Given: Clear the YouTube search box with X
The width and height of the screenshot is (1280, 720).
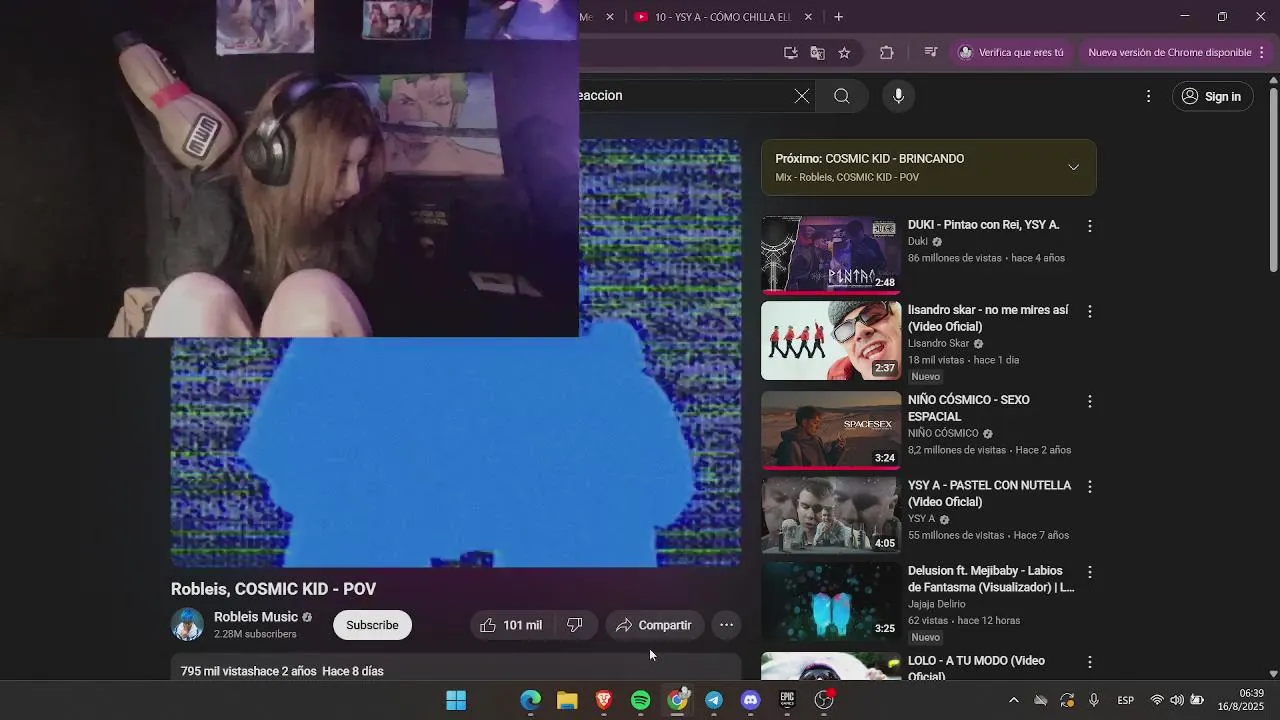Looking at the screenshot, I should [x=802, y=96].
